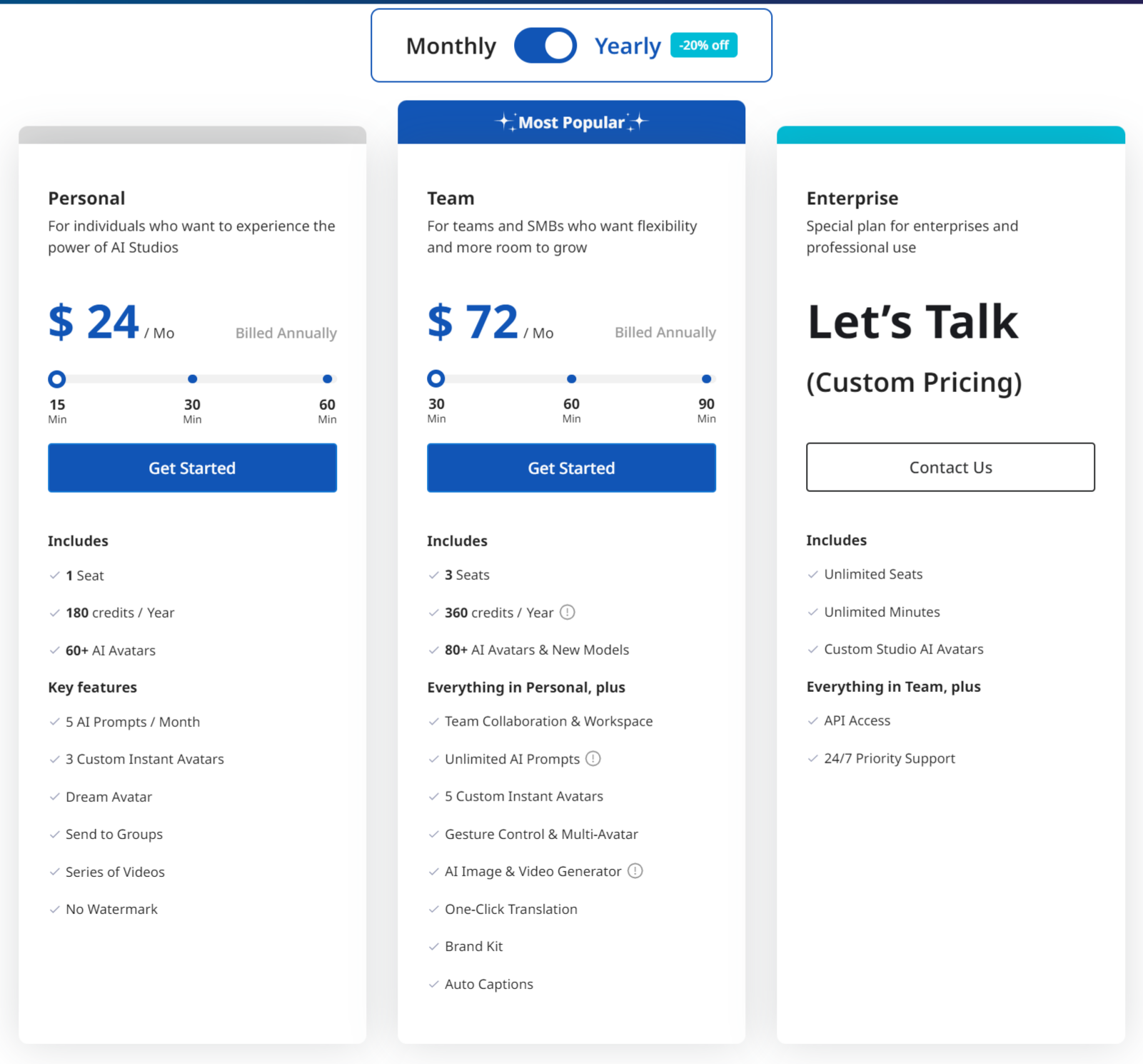The height and width of the screenshot is (1064, 1143).
Task: Click 24/7 Priority Support text
Action: [x=890, y=758]
